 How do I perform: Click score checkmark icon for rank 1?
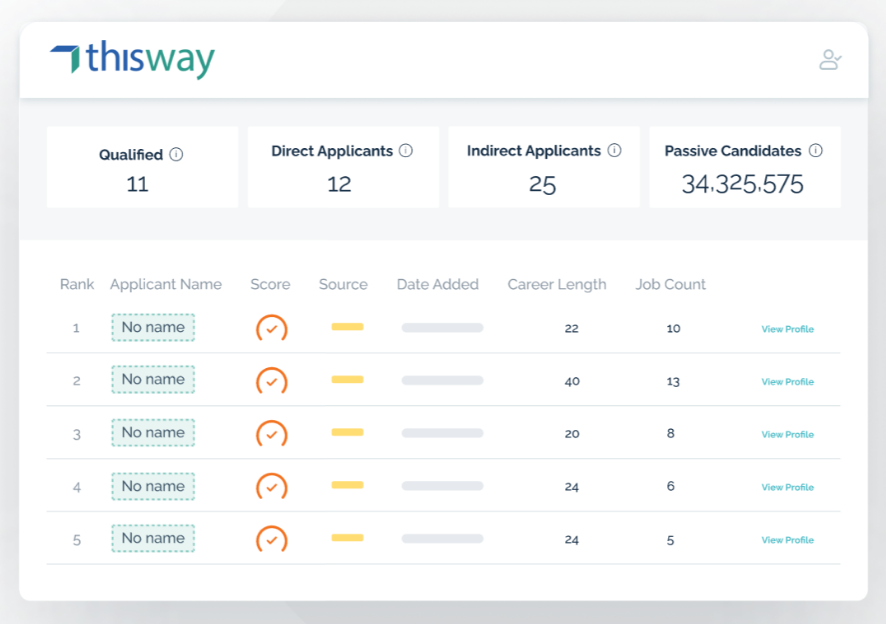click(x=271, y=328)
